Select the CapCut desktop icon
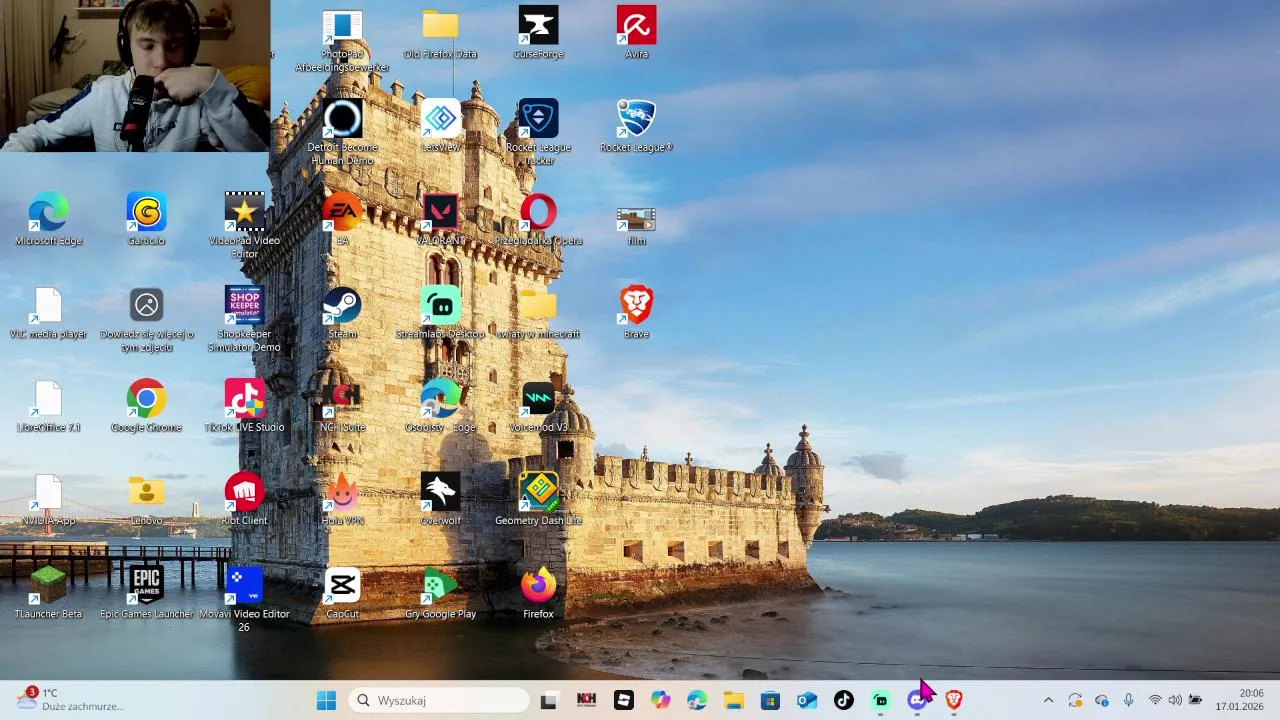 point(342,592)
